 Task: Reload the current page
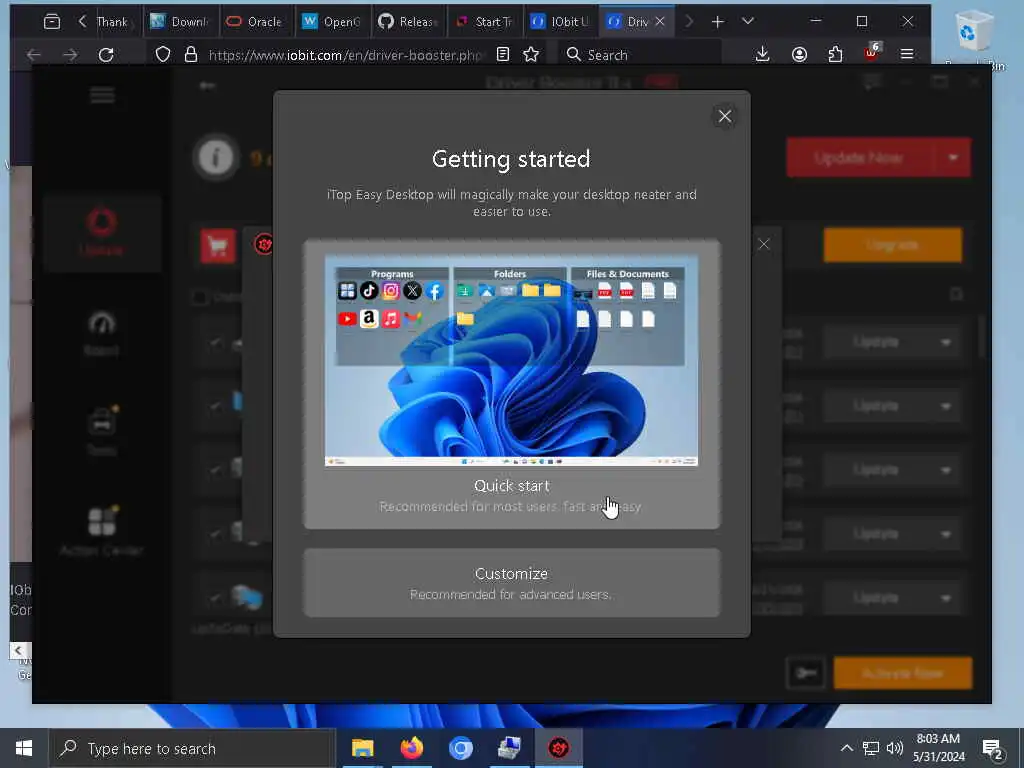[106, 55]
